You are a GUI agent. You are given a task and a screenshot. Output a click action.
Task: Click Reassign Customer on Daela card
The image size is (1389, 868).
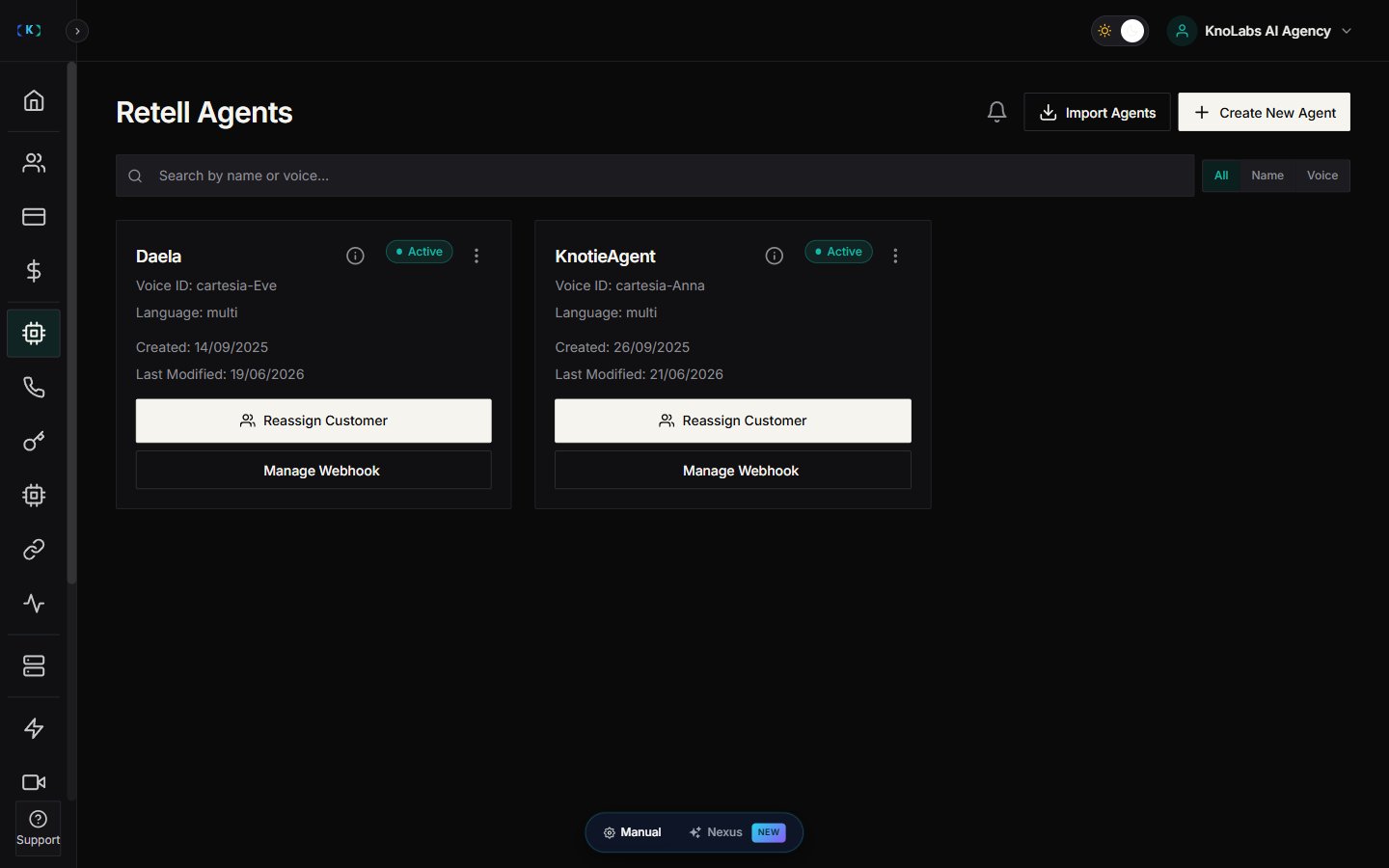point(313,420)
